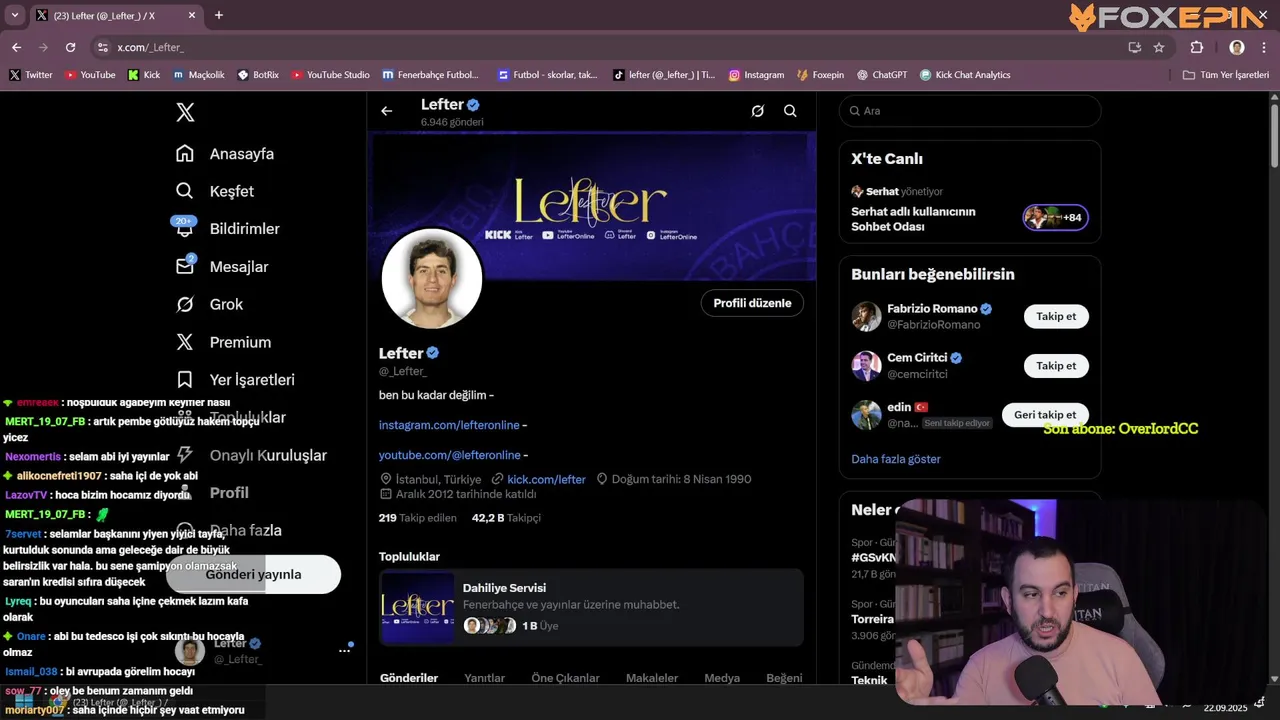Click the Lefter banner header image
Image resolution: width=1280 pixels, height=720 pixels.
tap(594, 206)
